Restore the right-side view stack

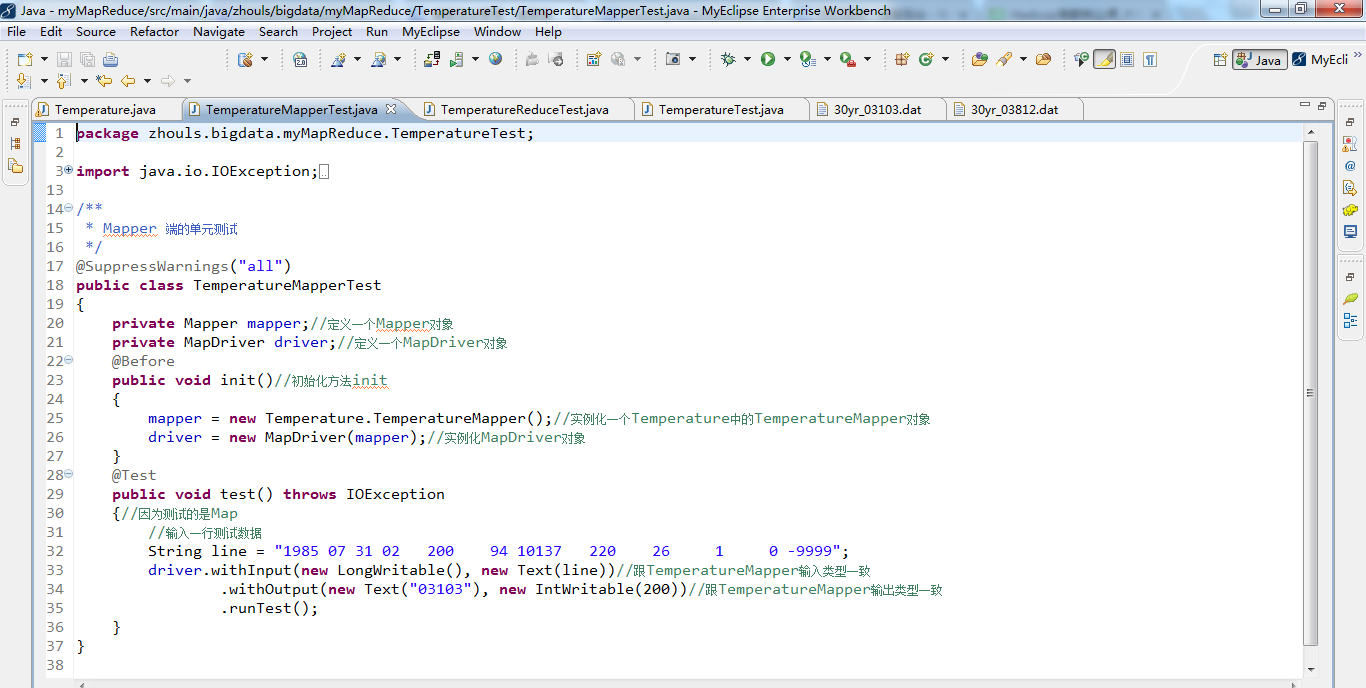(1350, 122)
